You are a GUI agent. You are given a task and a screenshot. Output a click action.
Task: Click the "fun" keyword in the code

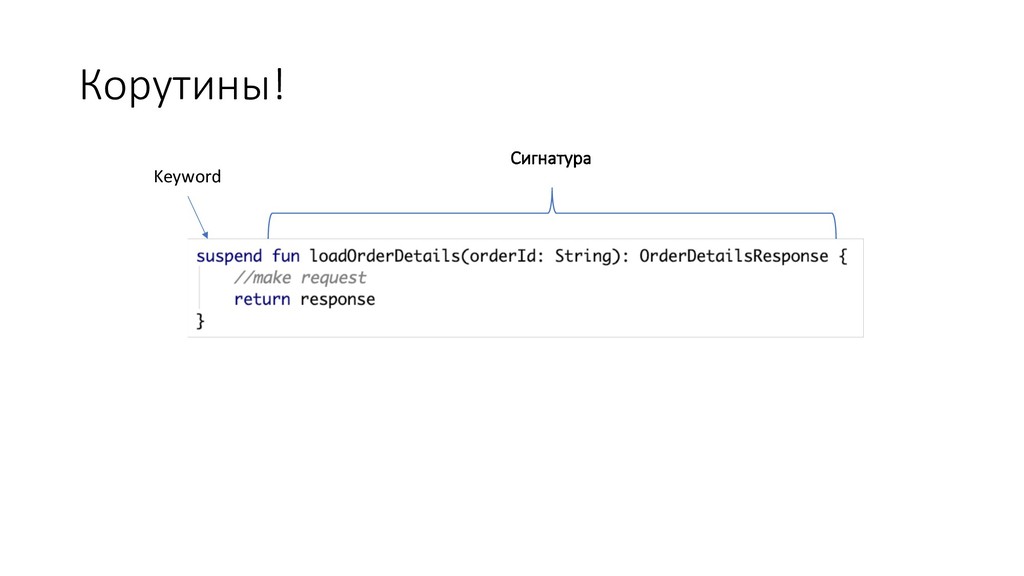(286, 256)
